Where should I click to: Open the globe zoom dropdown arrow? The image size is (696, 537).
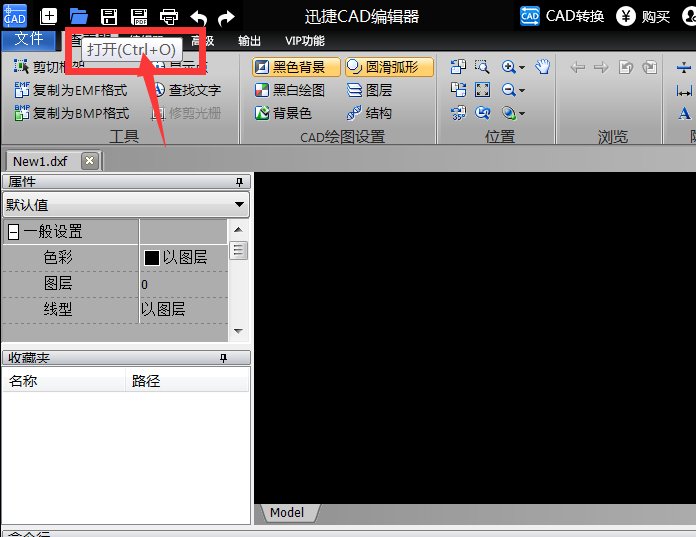coord(522,114)
